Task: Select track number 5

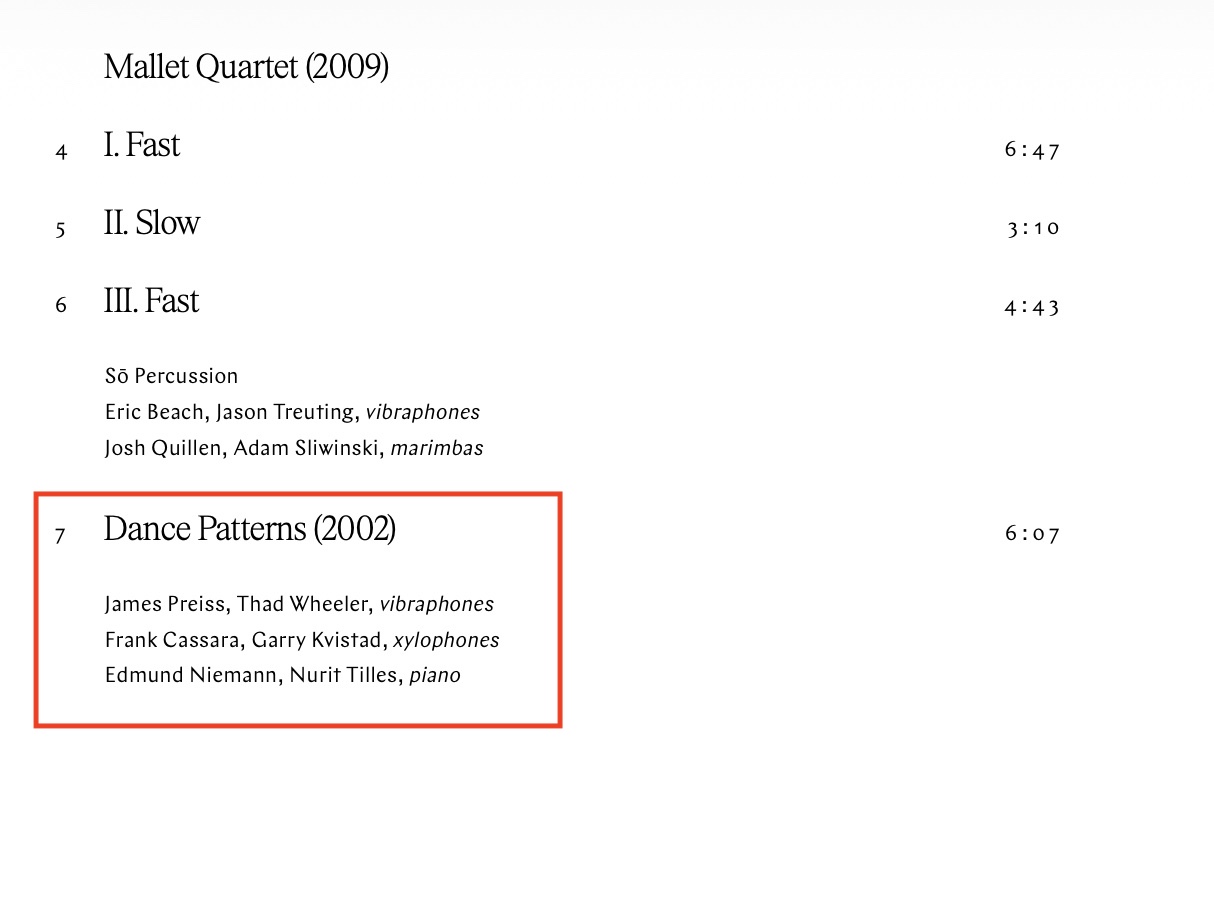Action: pyautogui.click(x=62, y=230)
